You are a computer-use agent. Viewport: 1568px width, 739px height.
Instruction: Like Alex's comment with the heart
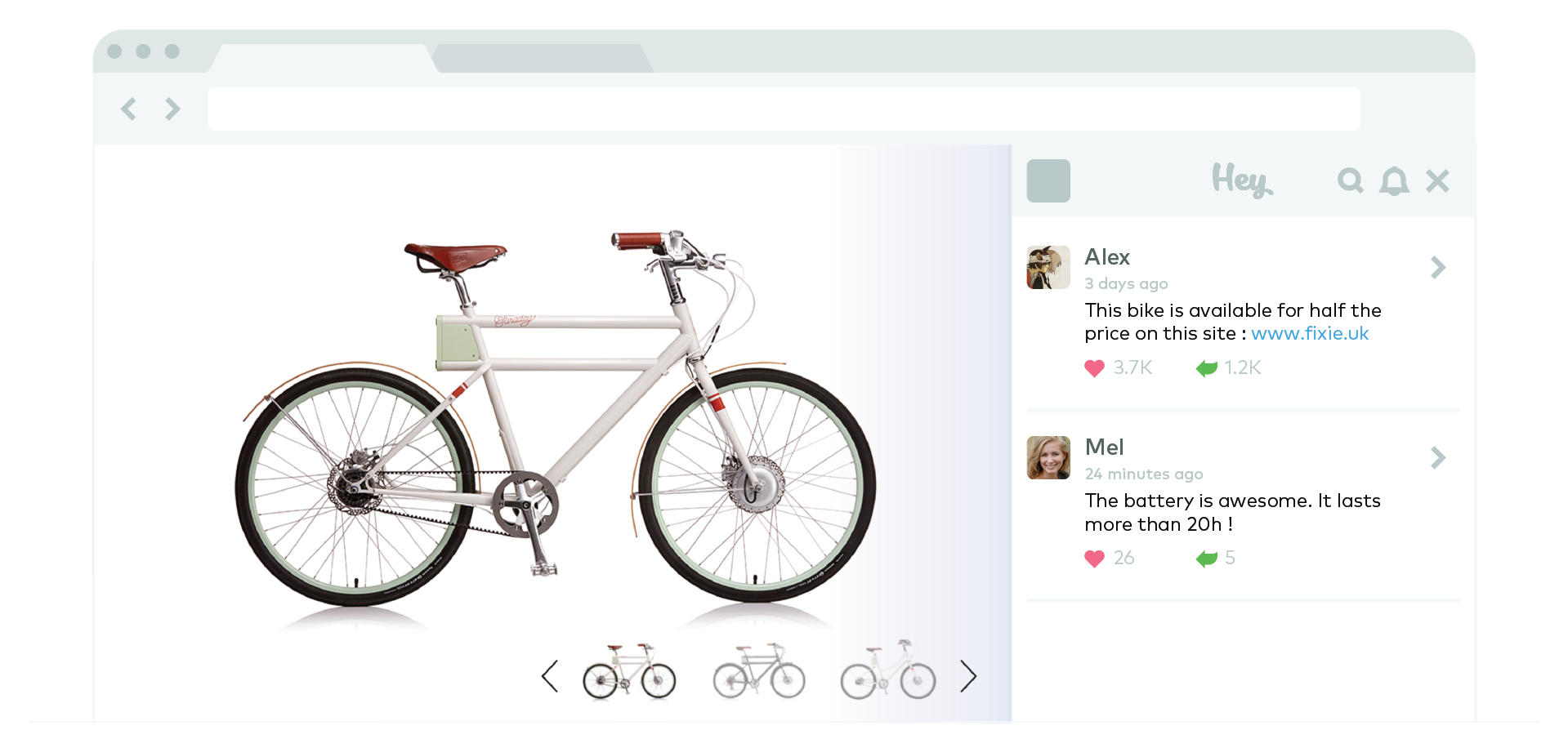pos(1094,368)
